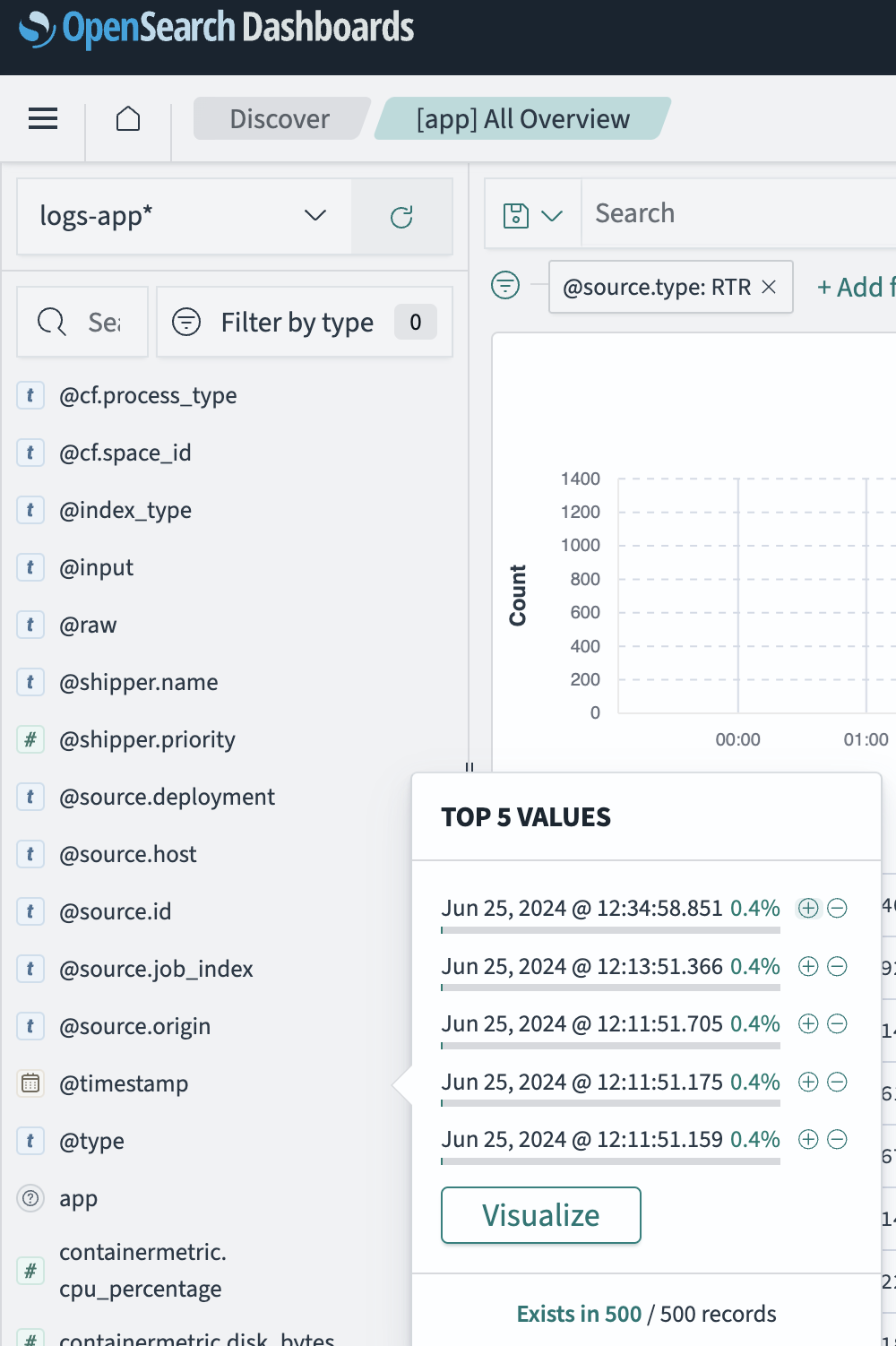
Task: Select the @cf.process_type field
Action: click(148, 395)
